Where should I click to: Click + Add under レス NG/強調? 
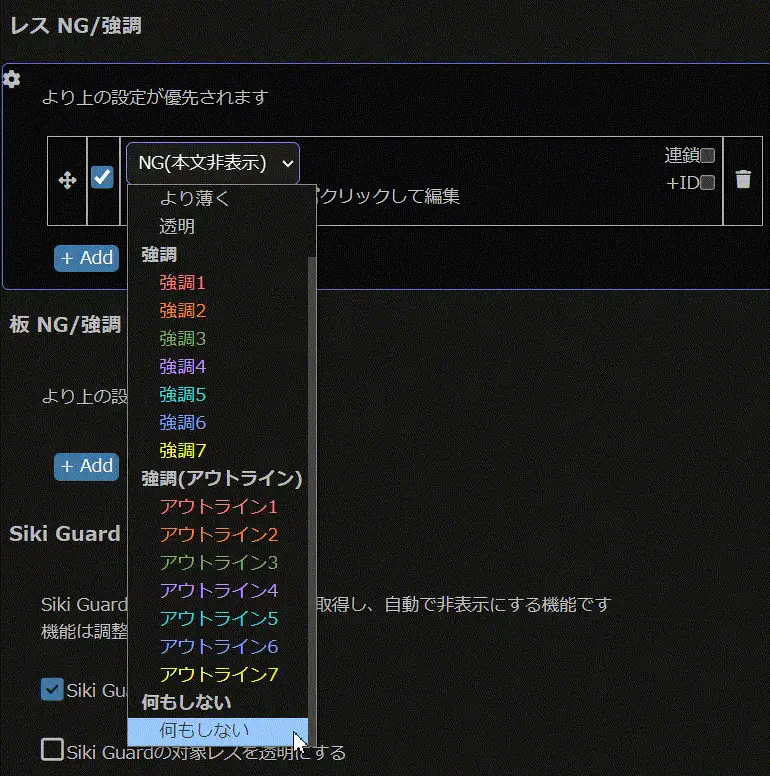click(x=87, y=258)
